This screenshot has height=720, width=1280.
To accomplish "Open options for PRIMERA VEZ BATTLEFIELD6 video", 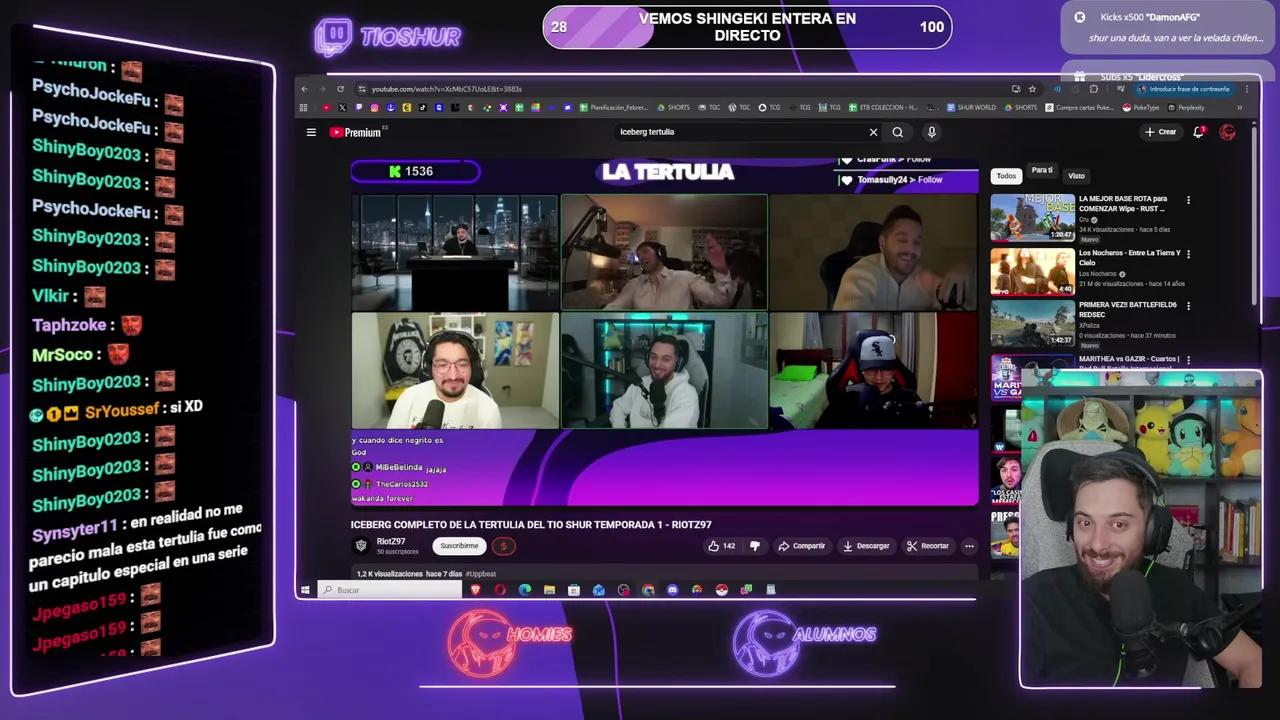I will point(1188,306).
